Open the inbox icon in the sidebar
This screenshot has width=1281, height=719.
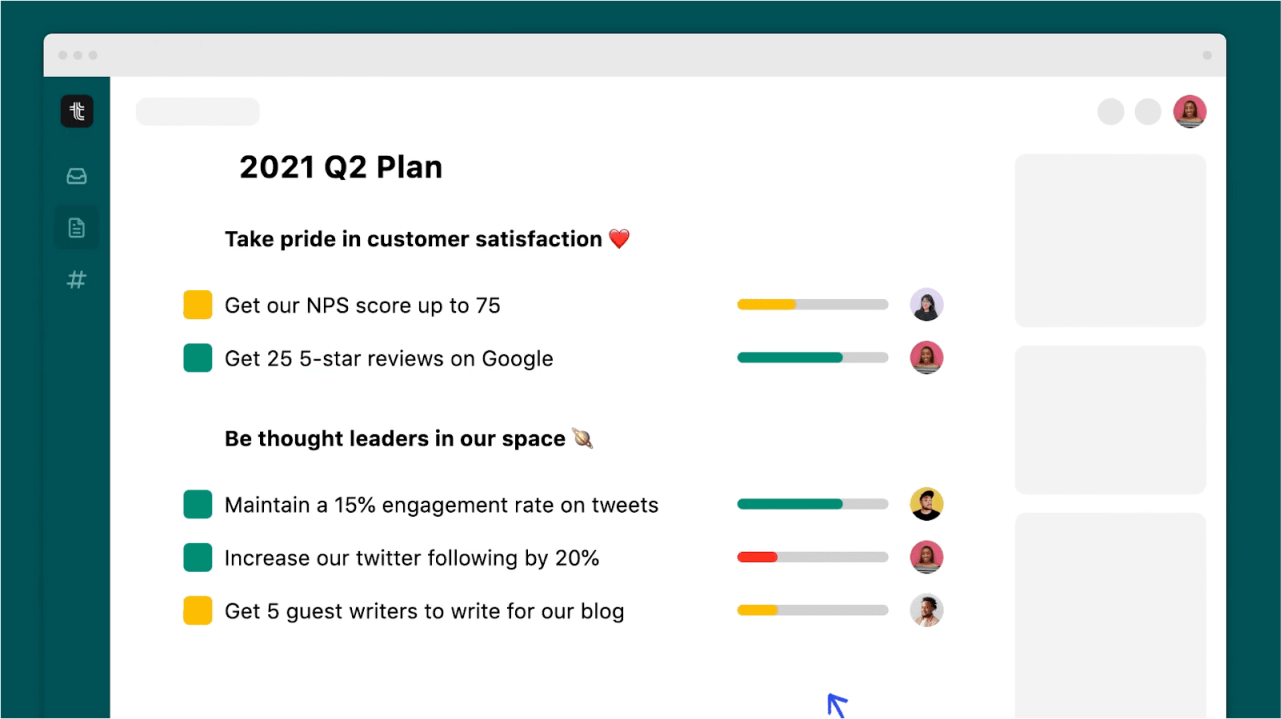(77, 177)
